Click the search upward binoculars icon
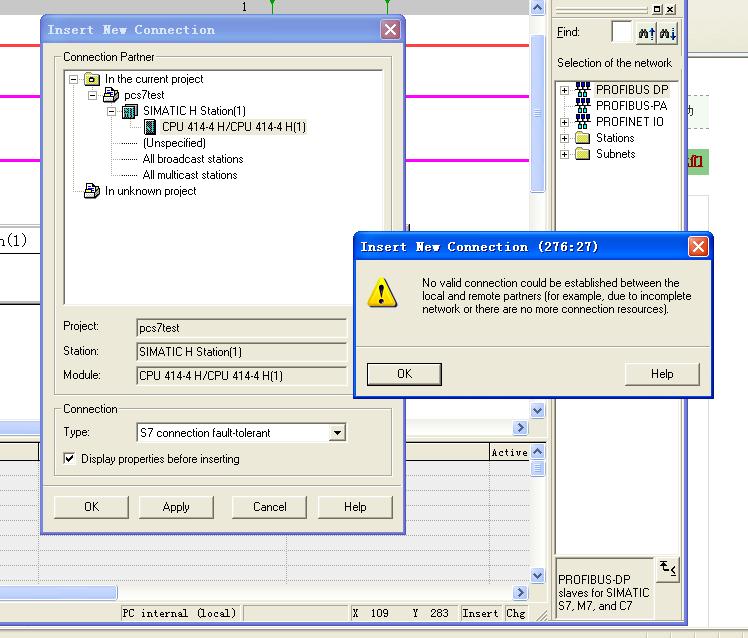Screen dimensions: 748x638 [646, 33]
